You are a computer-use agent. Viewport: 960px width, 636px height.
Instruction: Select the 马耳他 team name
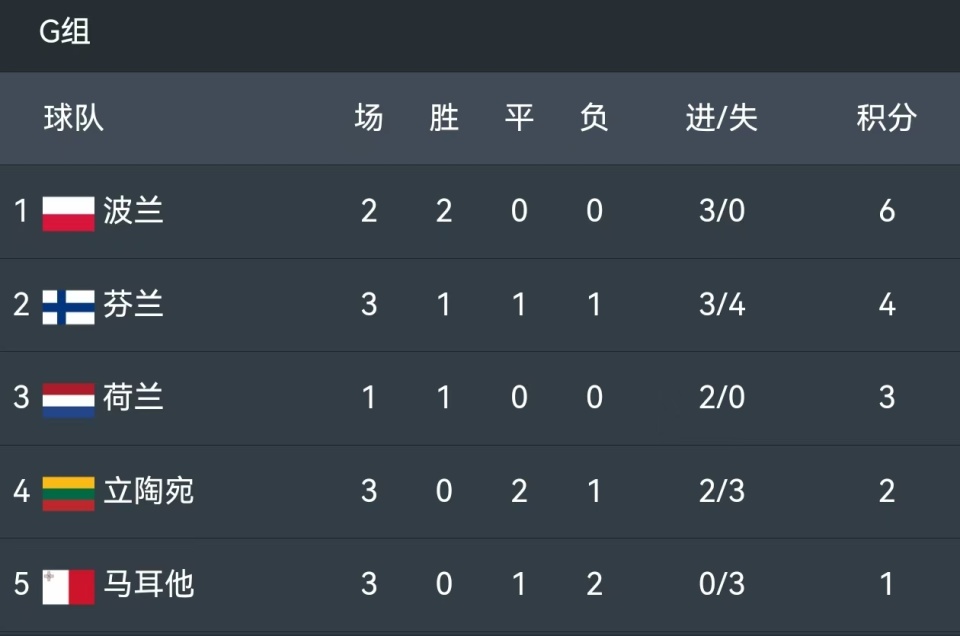[x=149, y=584]
